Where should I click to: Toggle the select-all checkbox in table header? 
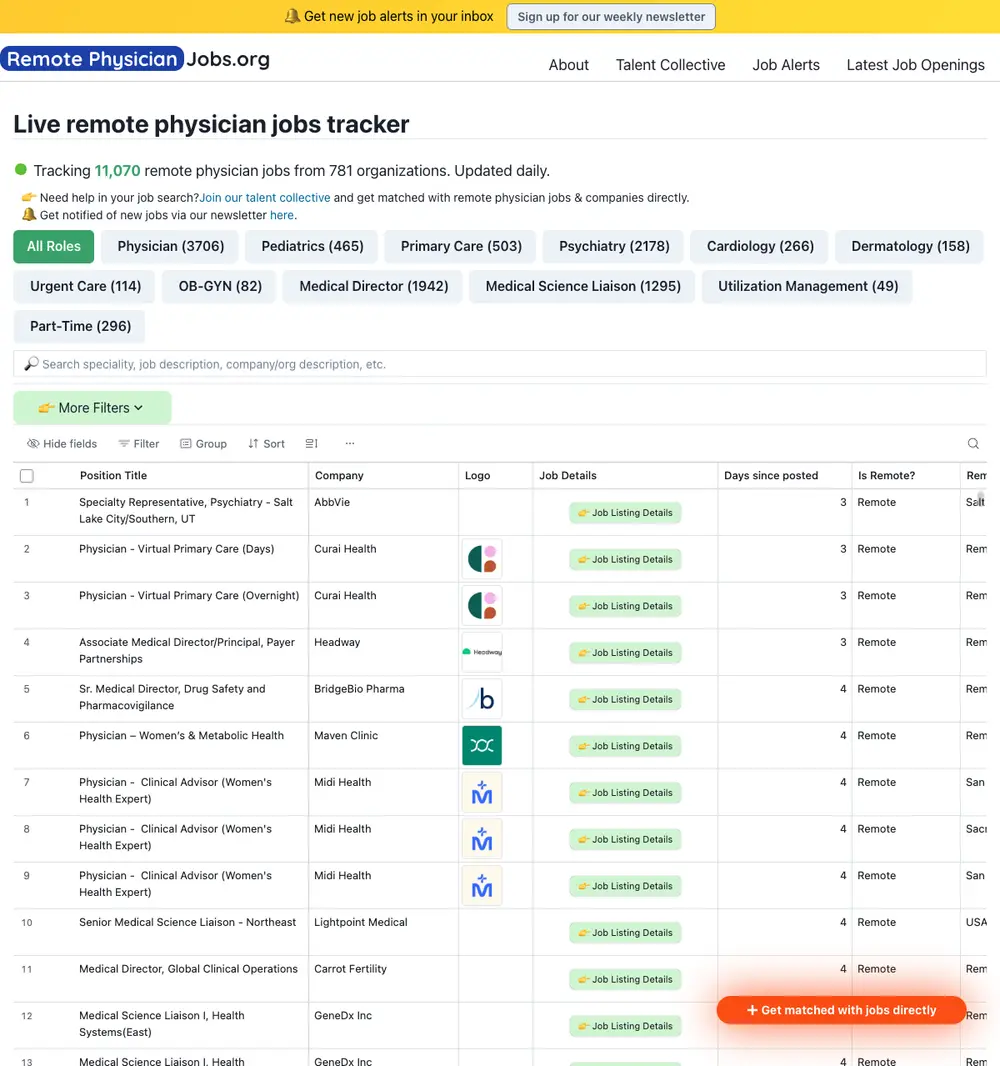tap(27, 476)
